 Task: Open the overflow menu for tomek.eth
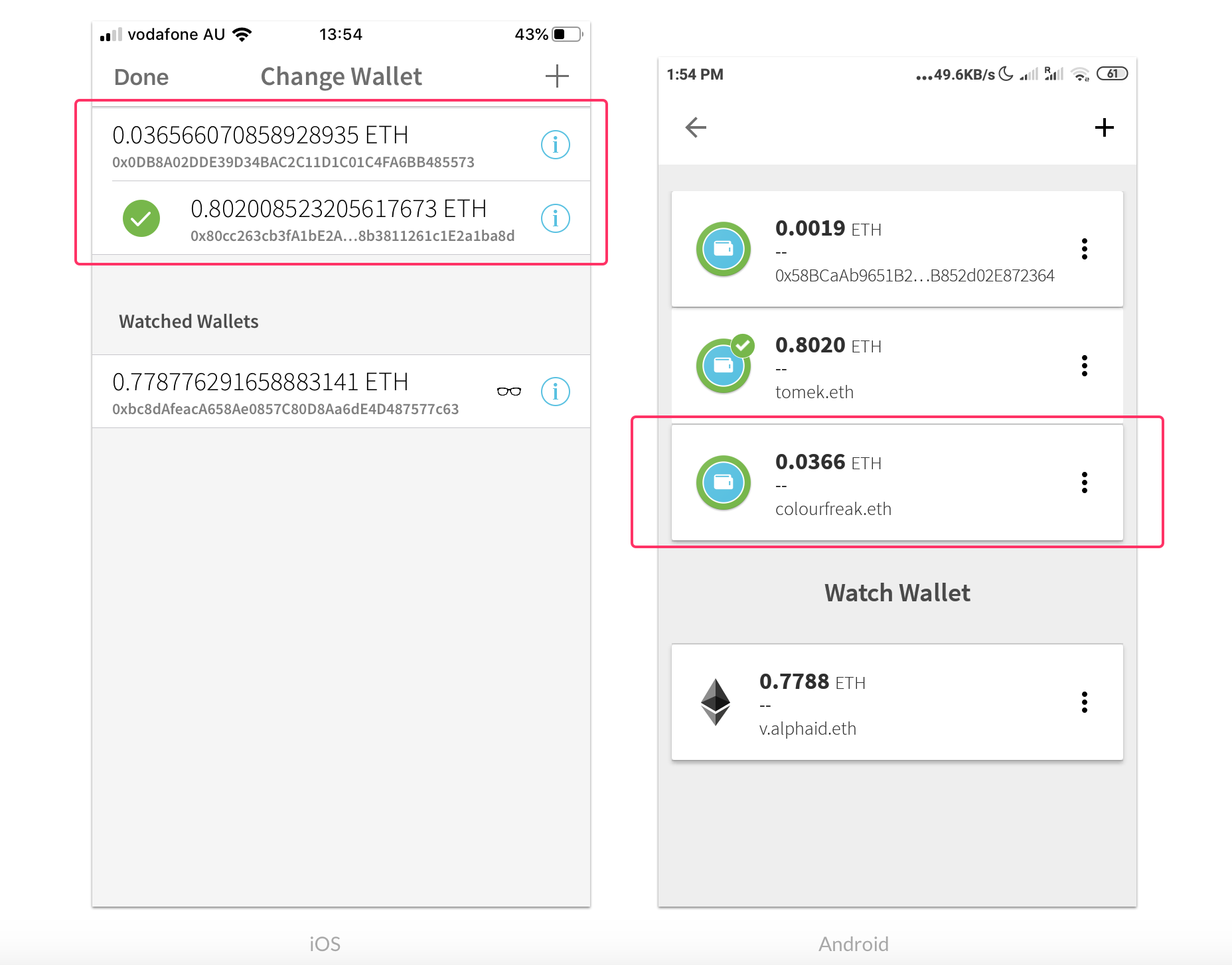pos(1085,365)
